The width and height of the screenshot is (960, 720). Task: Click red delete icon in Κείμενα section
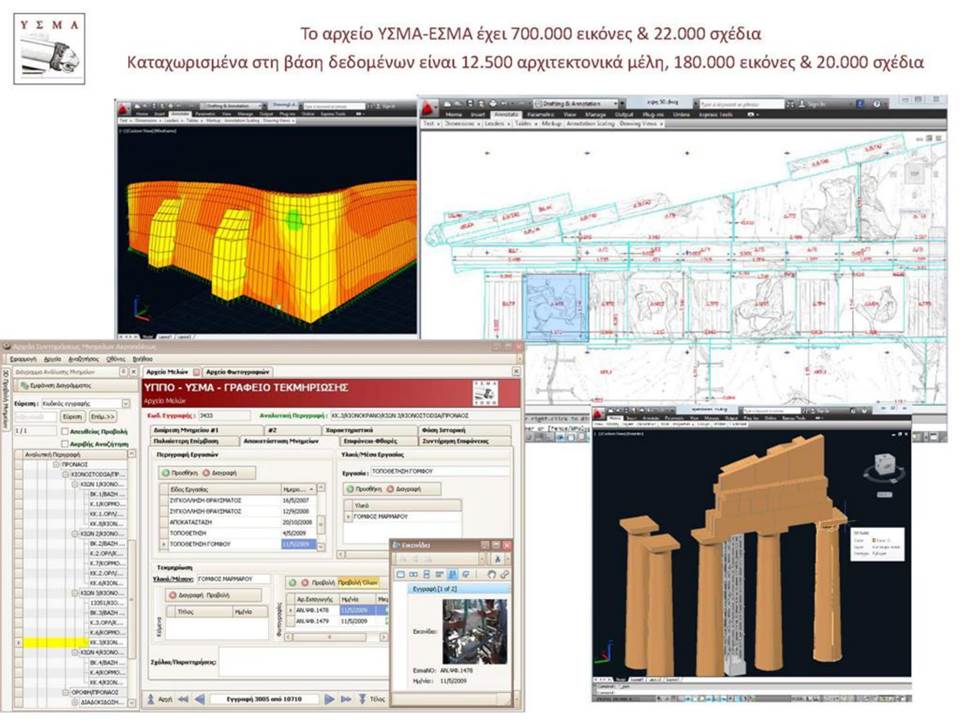click(173, 595)
